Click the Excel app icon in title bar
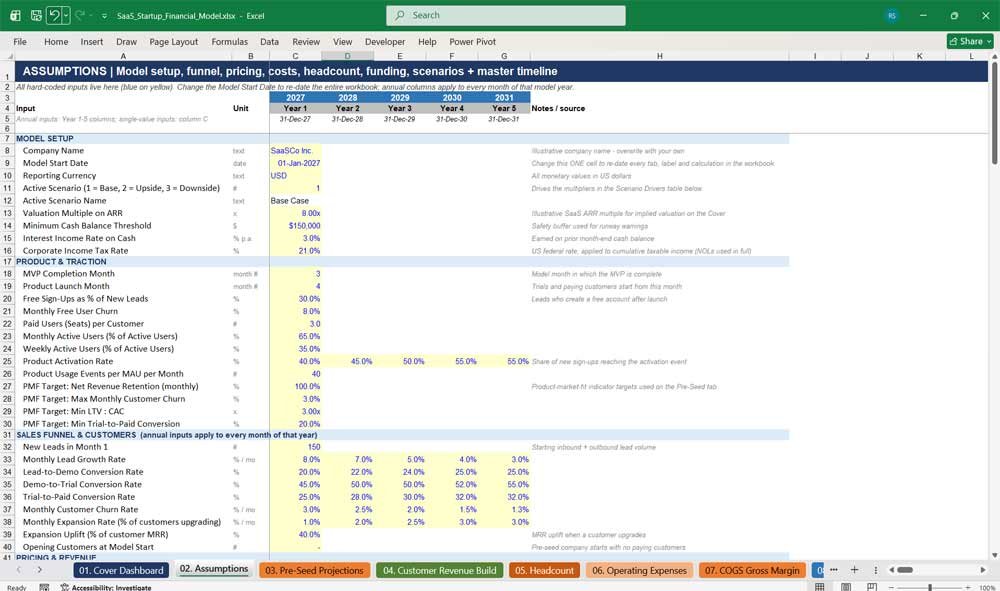 [15, 15]
